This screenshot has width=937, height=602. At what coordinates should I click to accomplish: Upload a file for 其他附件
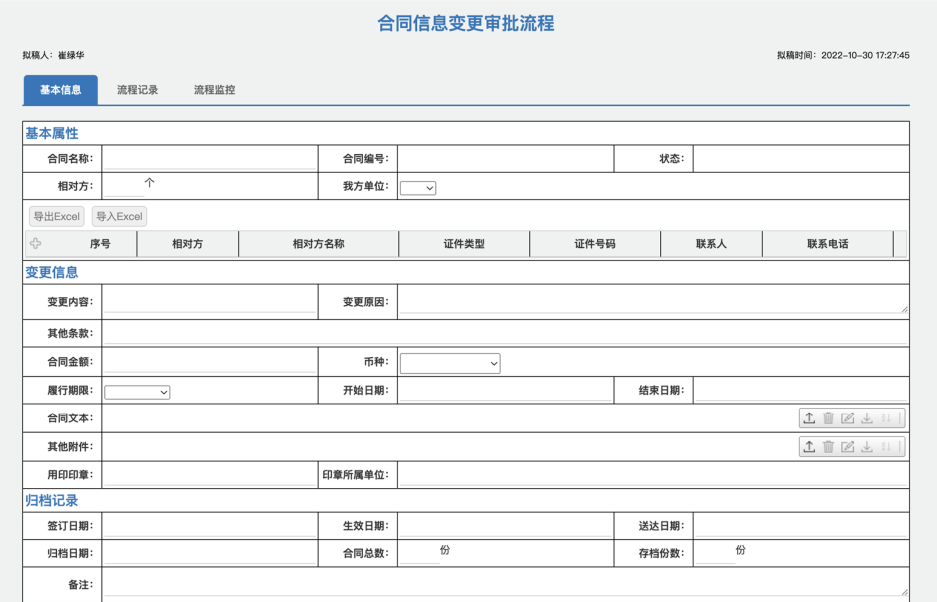tap(809, 447)
